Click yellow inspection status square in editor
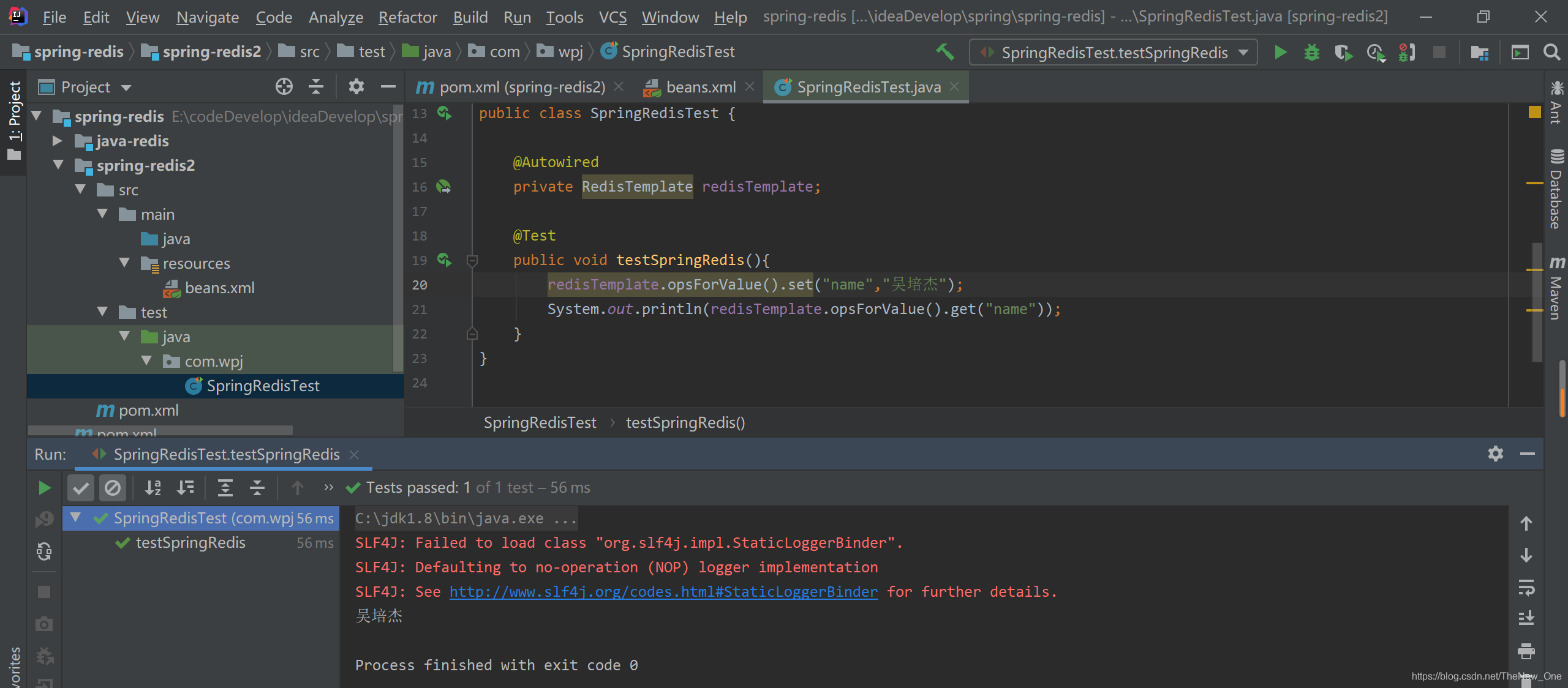 1534,112
